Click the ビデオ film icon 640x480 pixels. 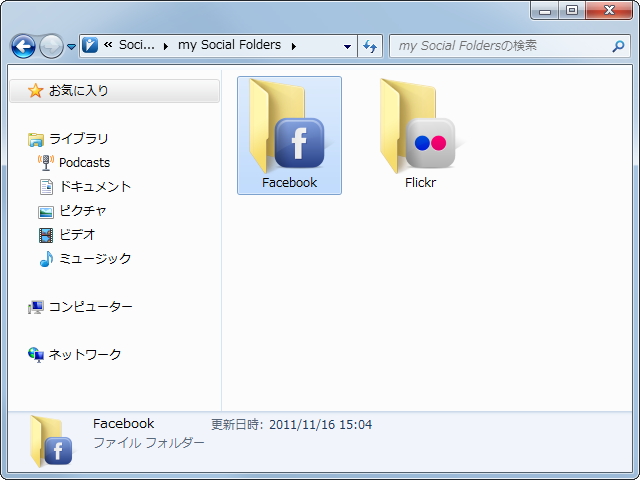tap(46, 236)
